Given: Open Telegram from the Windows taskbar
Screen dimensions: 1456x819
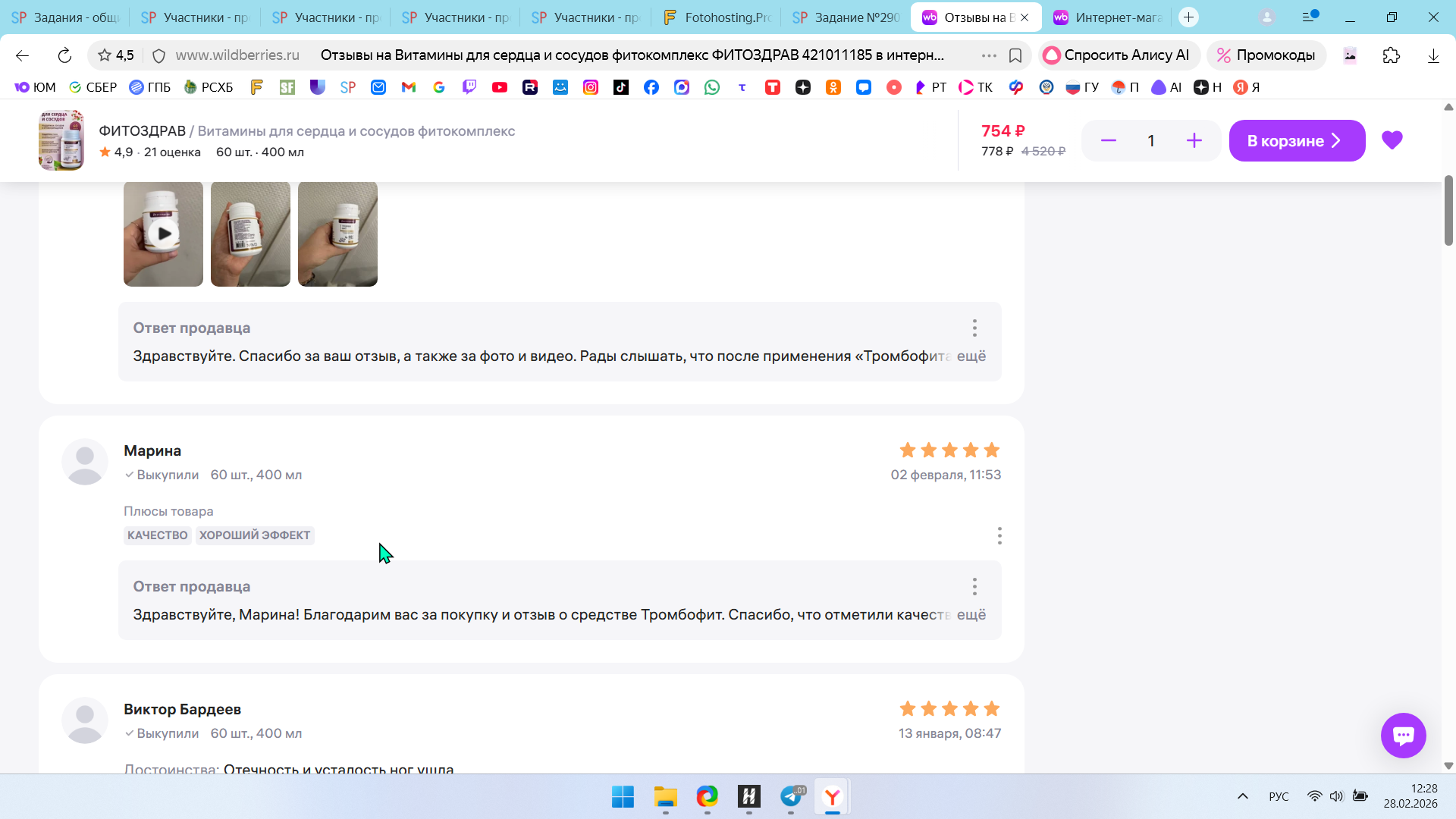Looking at the screenshot, I should tap(791, 796).
